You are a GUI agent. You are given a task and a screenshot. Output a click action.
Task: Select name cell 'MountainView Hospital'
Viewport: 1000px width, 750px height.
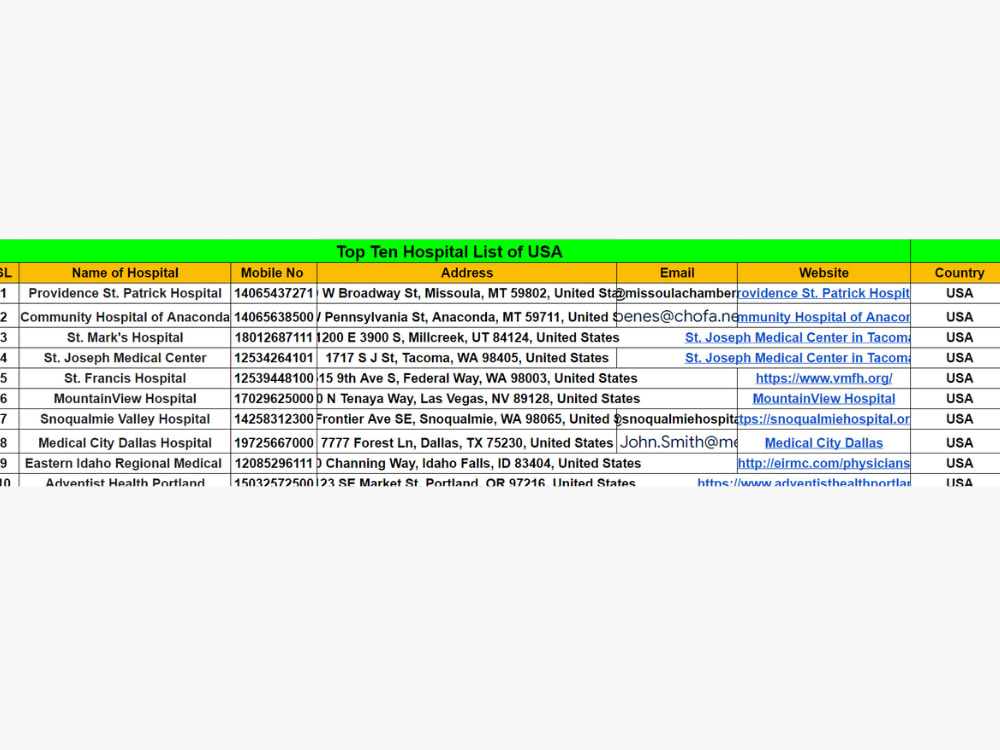(125, 399)
